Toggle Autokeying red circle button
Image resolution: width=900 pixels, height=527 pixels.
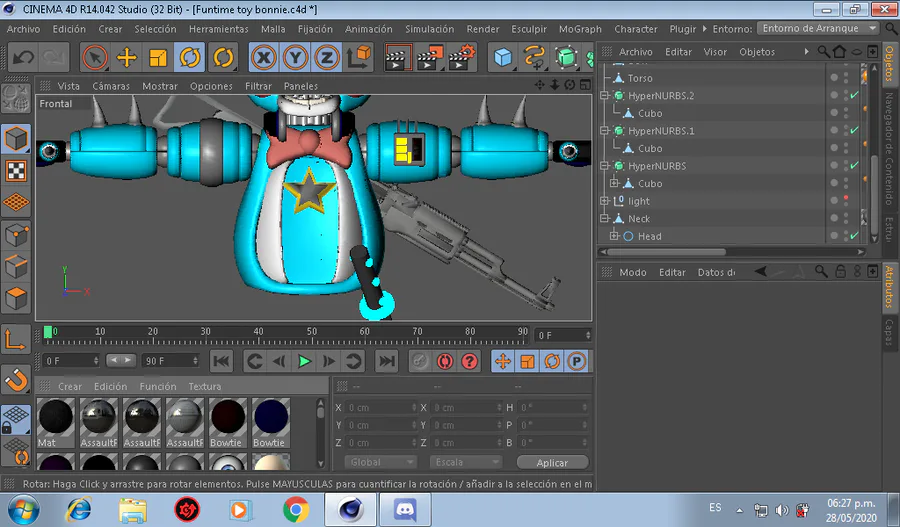point(445,361)
